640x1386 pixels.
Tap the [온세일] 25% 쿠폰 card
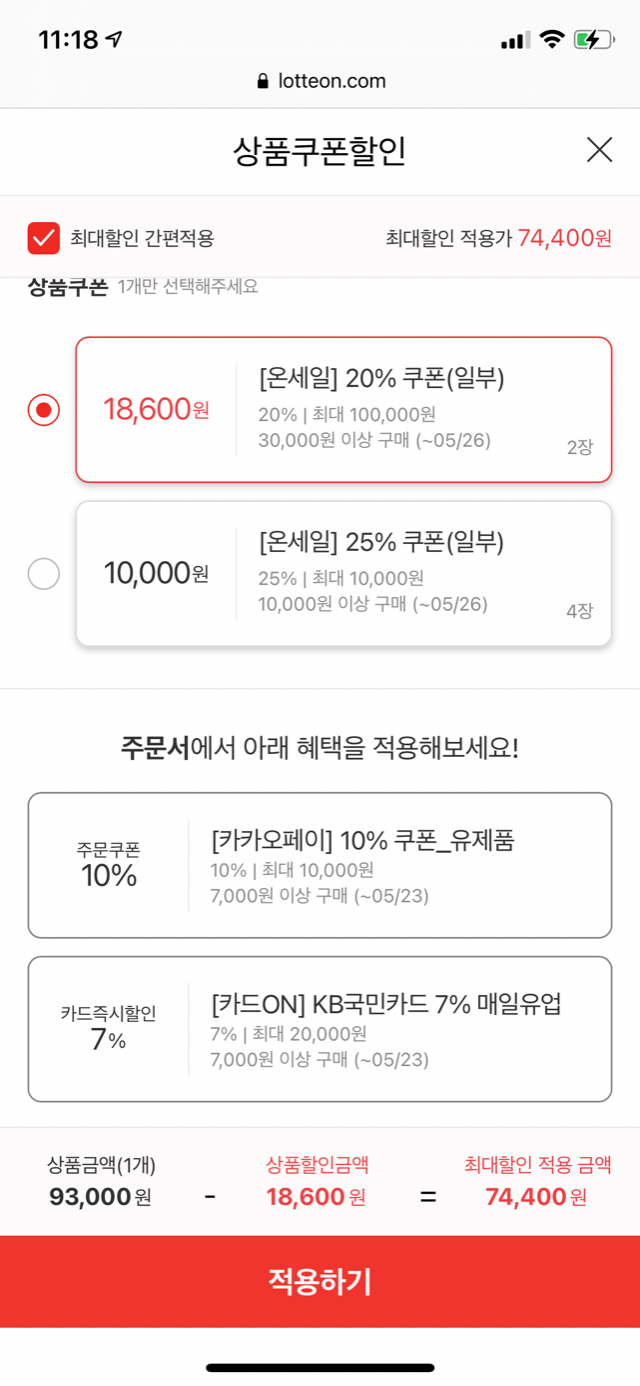pyautogui.click(x=343, y=574)
